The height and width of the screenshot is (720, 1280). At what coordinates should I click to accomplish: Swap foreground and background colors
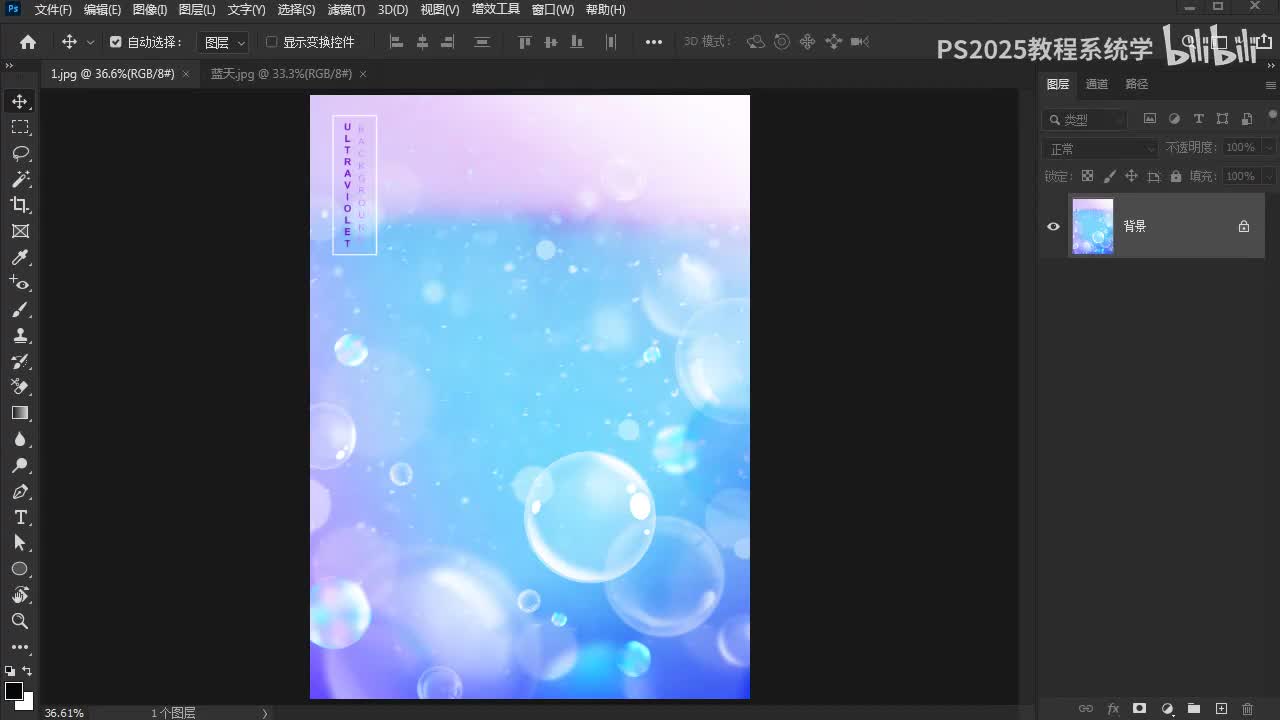(27, 671)
